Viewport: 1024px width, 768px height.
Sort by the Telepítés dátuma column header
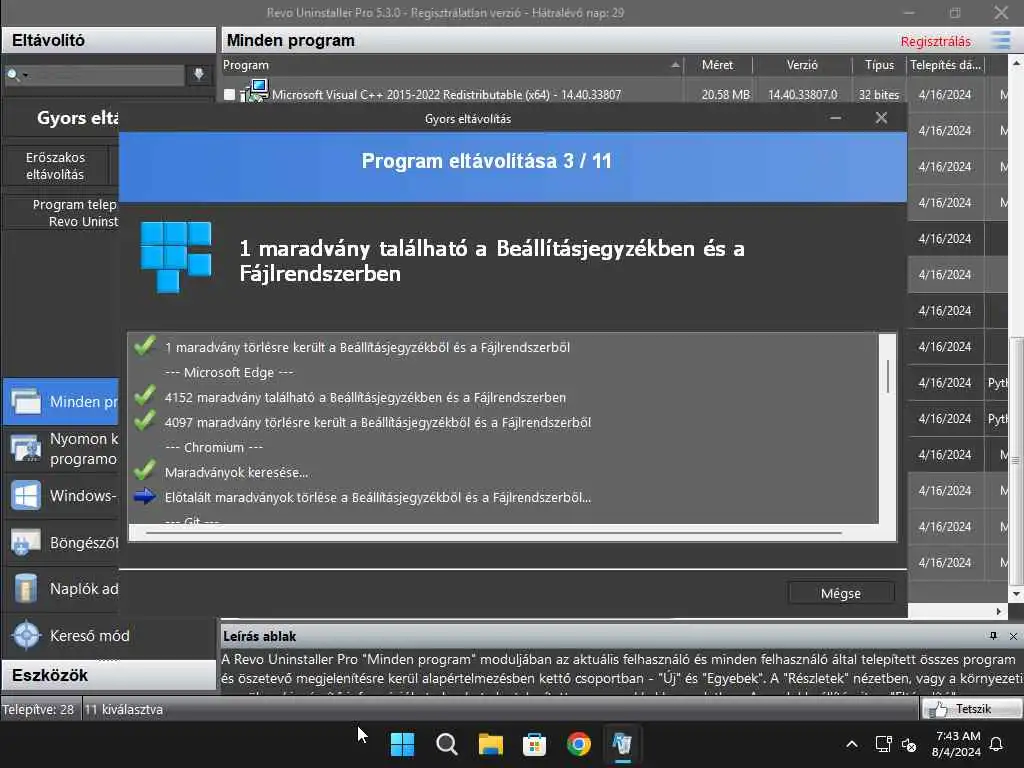click(x=946, y=65)
